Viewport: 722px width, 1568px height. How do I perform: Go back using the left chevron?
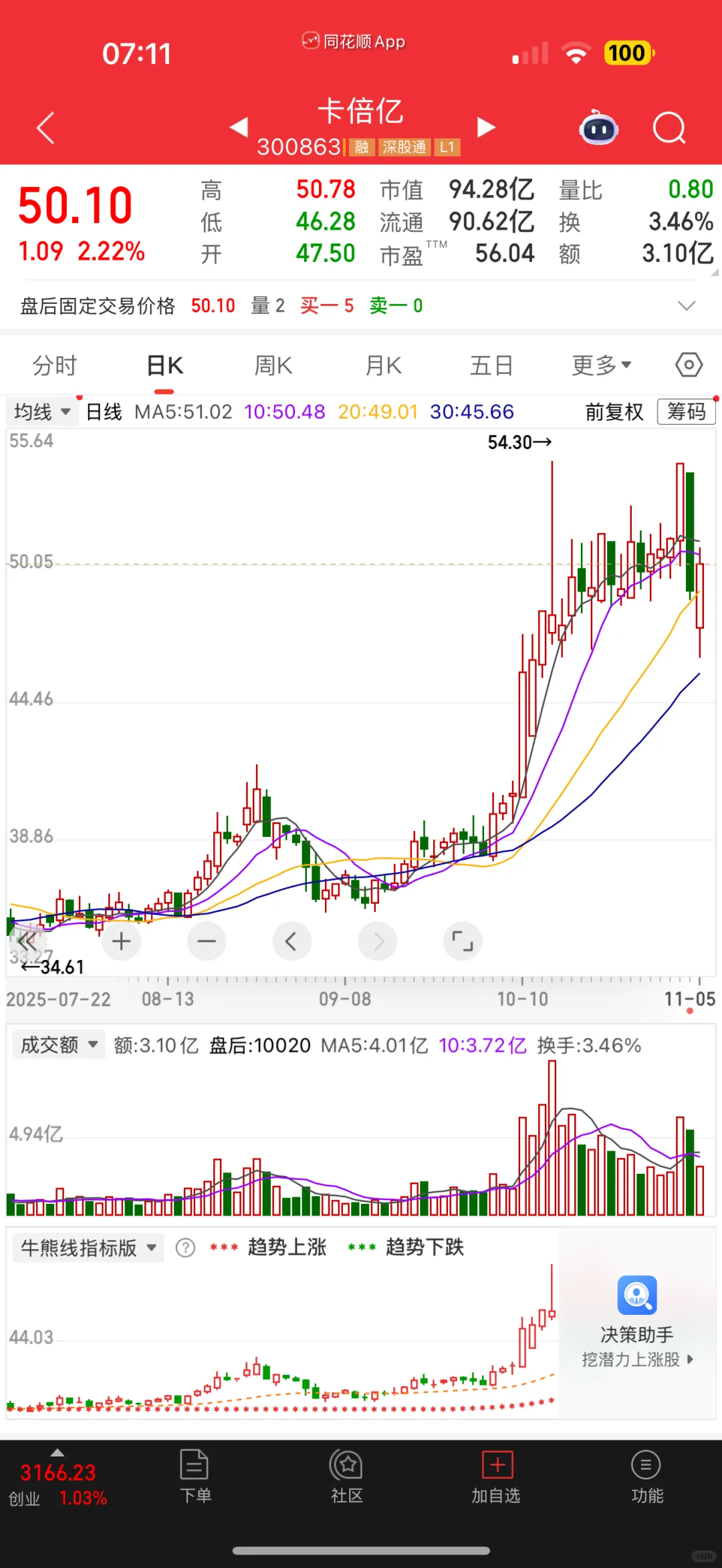45,128
